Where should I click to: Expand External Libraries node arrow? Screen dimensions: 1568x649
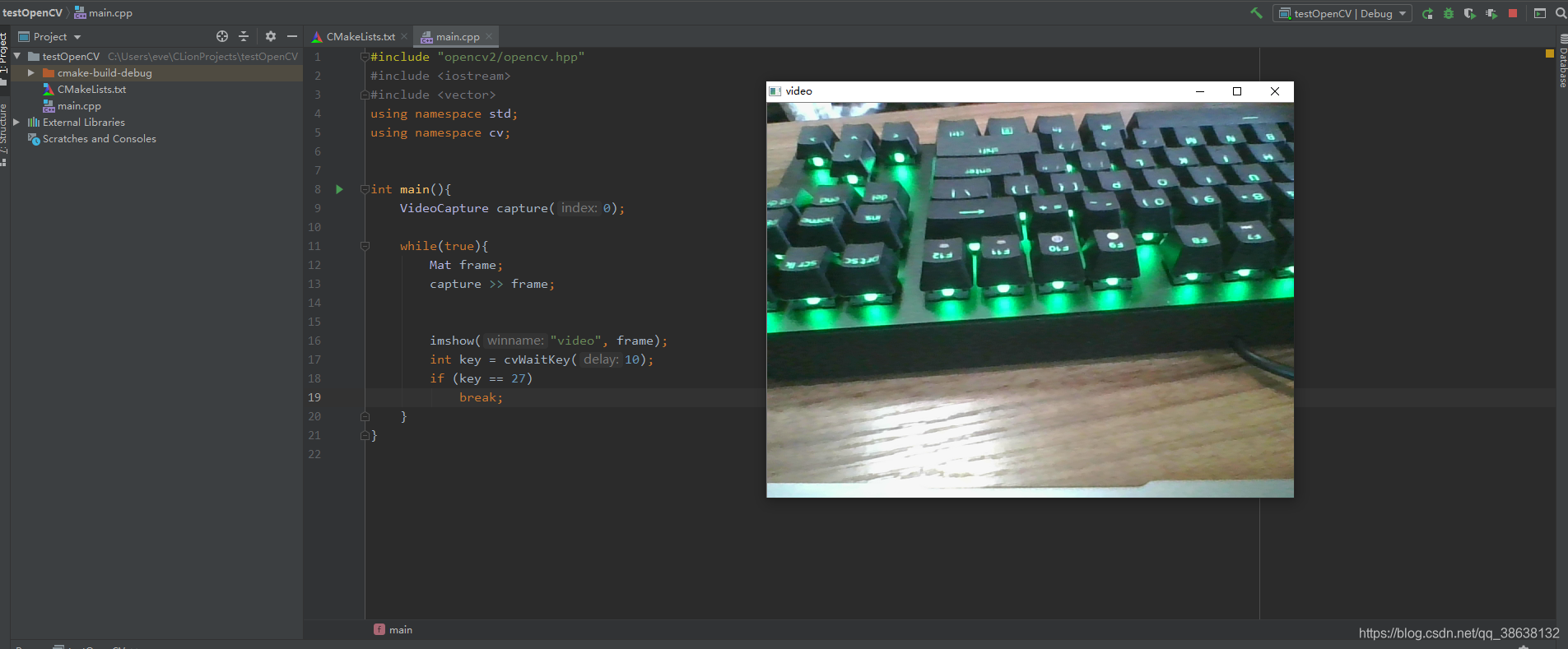coord(16,122)
